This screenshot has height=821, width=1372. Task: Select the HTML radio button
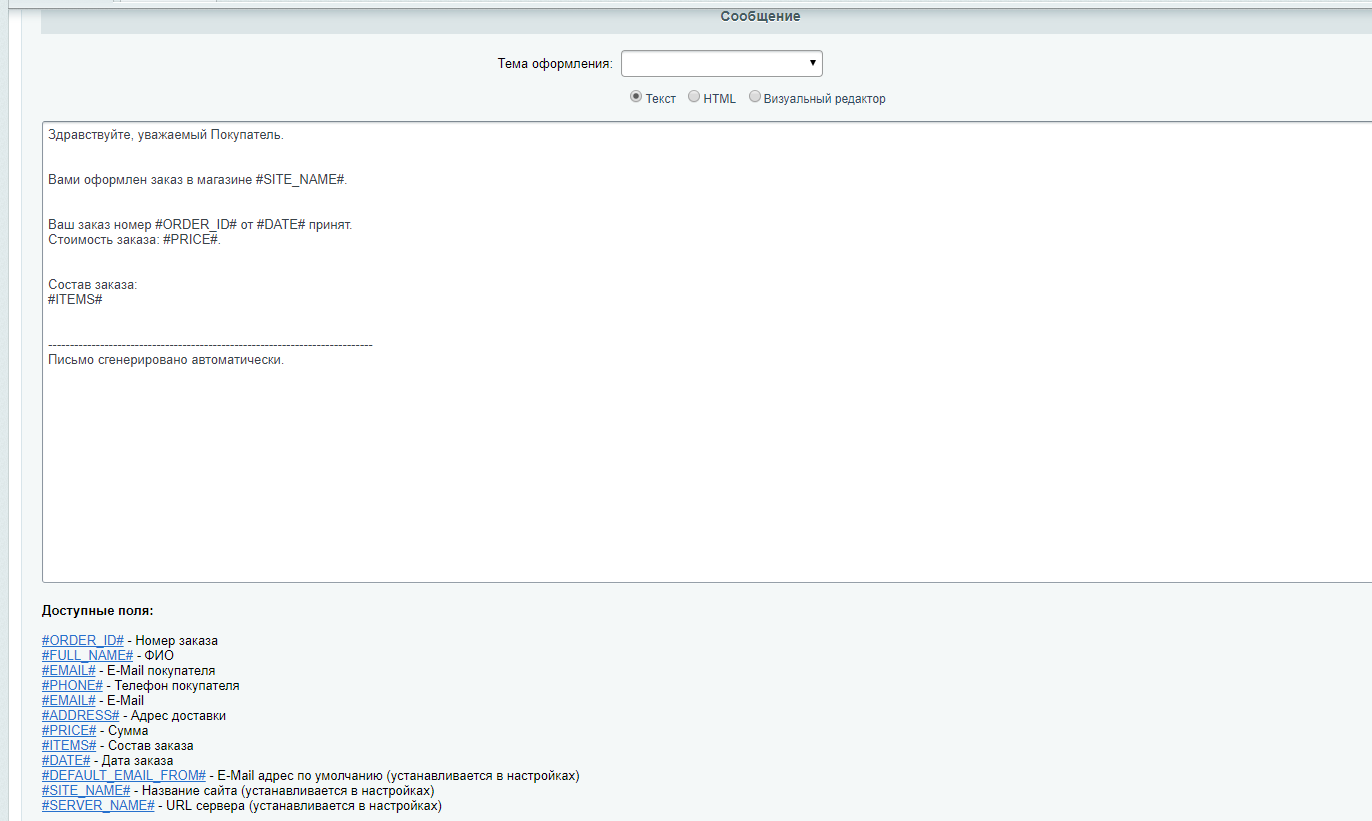pyautogui.click(x=694, y=98)
